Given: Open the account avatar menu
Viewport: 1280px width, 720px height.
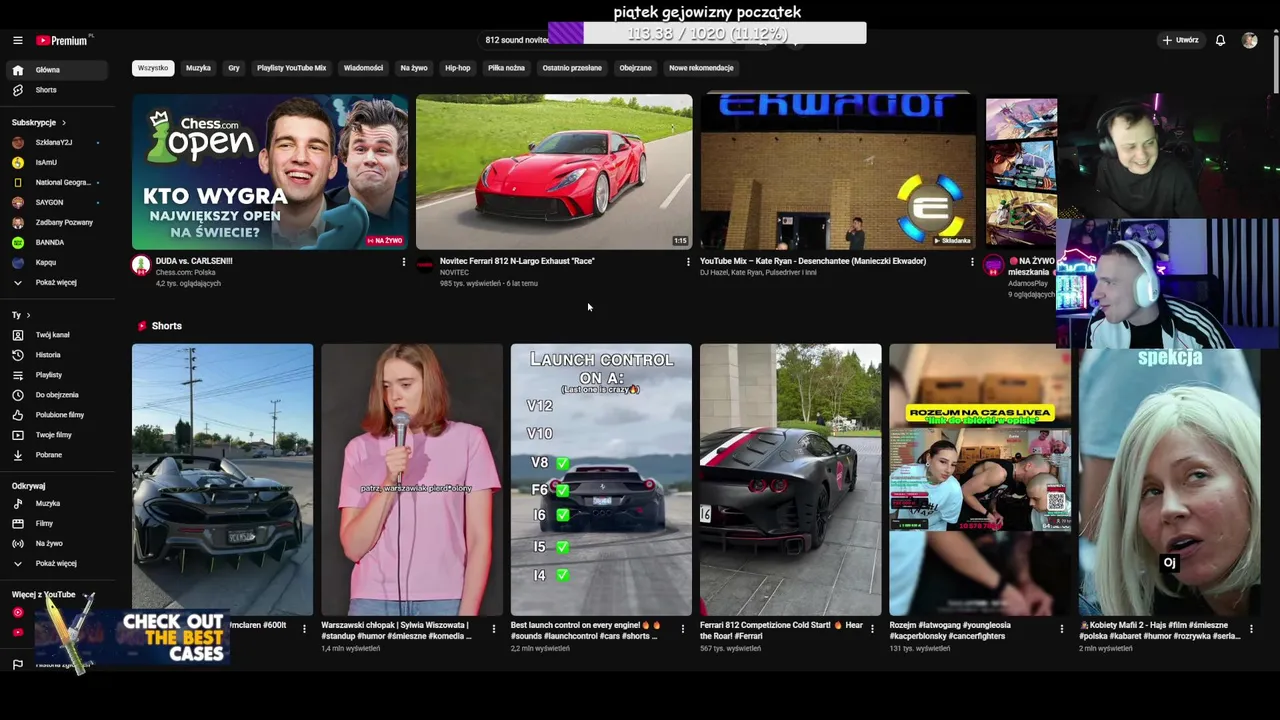Looking at the screenshot, I should tap(1249, 40).
